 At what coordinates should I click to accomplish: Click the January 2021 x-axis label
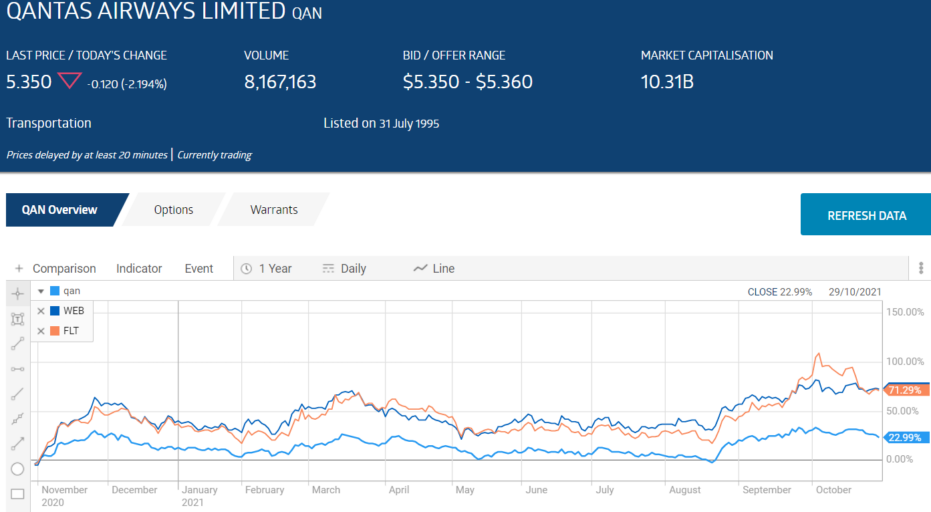coord(200,496)
